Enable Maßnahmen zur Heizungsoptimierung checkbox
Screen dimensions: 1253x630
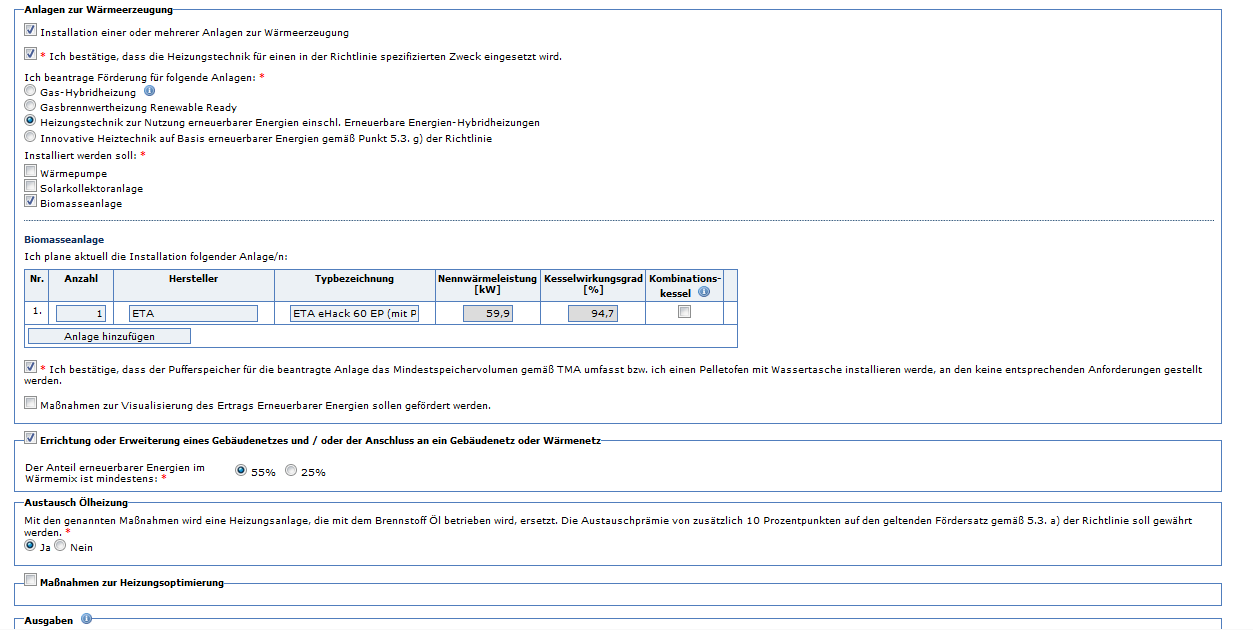(x=31, y=580)
